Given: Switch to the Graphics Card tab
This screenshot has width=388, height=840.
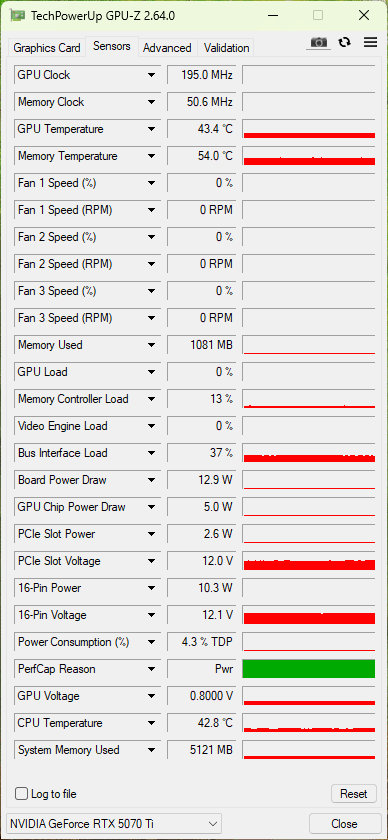Looking at the screenshot, I should [x=47, y=48].
